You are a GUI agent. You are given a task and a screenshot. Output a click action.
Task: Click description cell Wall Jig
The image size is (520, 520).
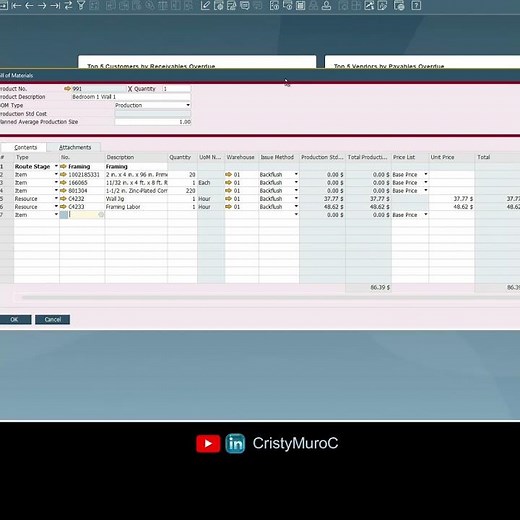[136, 199]
